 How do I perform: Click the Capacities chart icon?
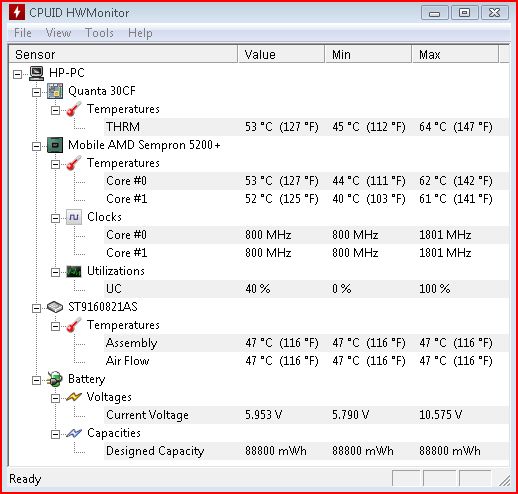(x=74, y=433)
